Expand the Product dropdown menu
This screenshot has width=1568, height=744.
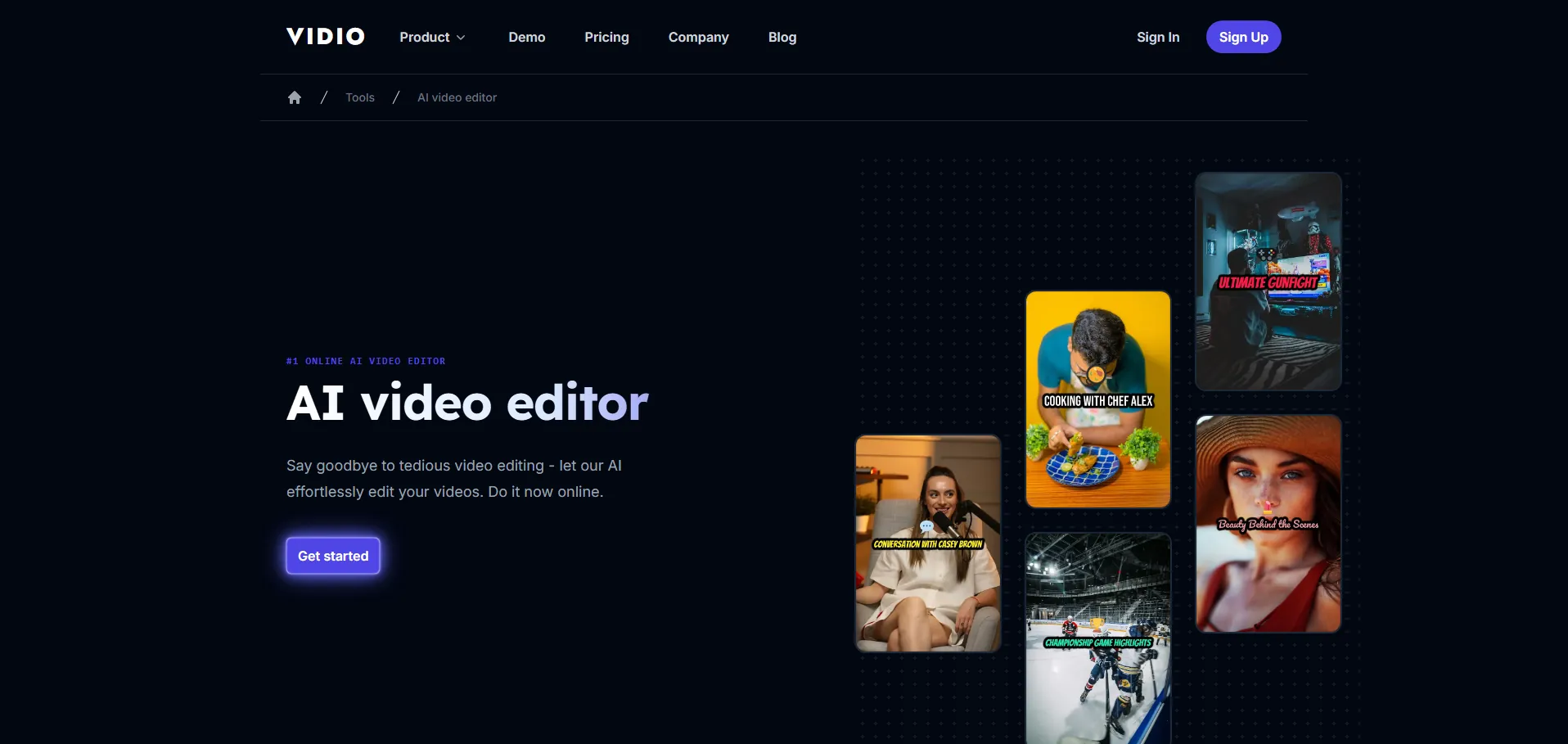[432, 38]
